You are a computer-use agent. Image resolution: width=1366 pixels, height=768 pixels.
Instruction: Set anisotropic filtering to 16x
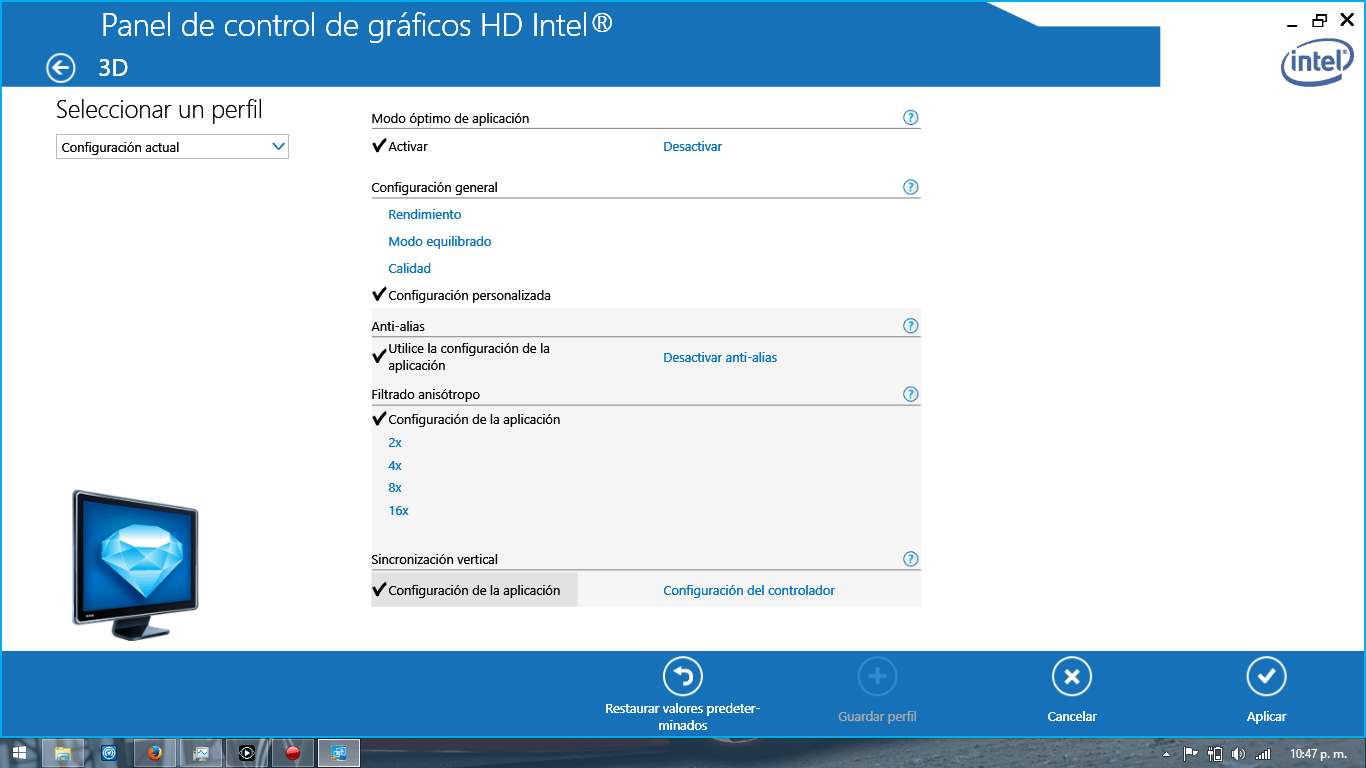pyautogui.click(x=398, y=511)
